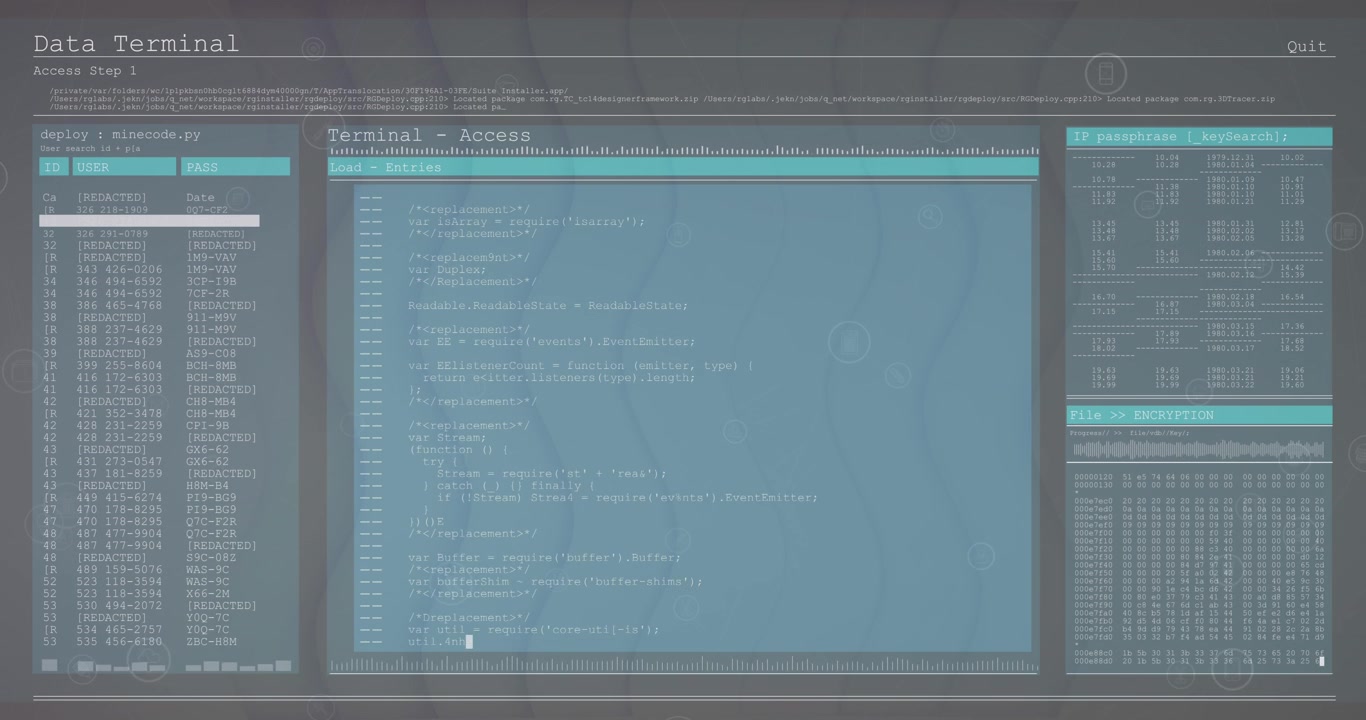Click date entry 1980.03.22

point(1229,385)
